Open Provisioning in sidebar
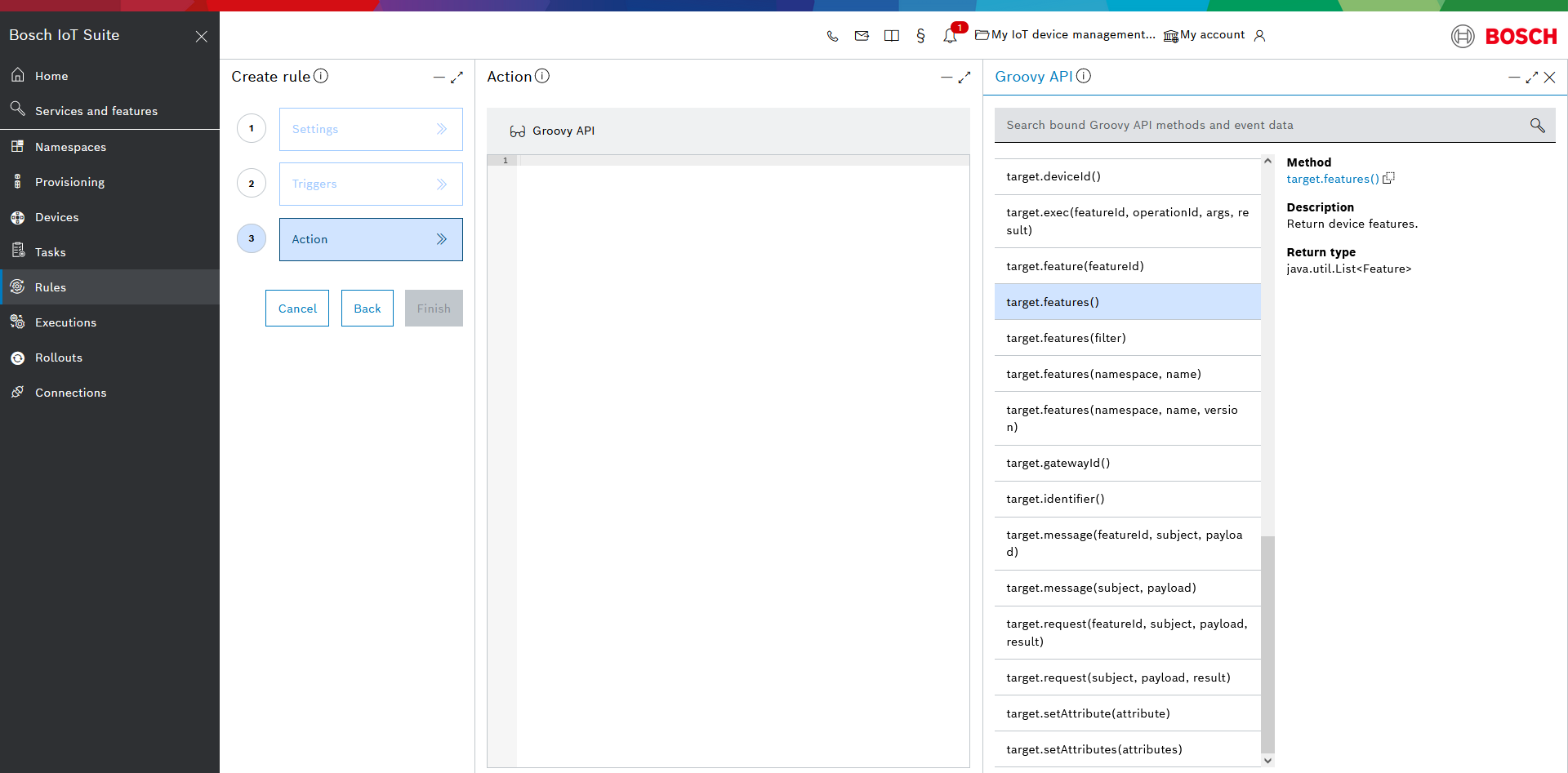 109,182
